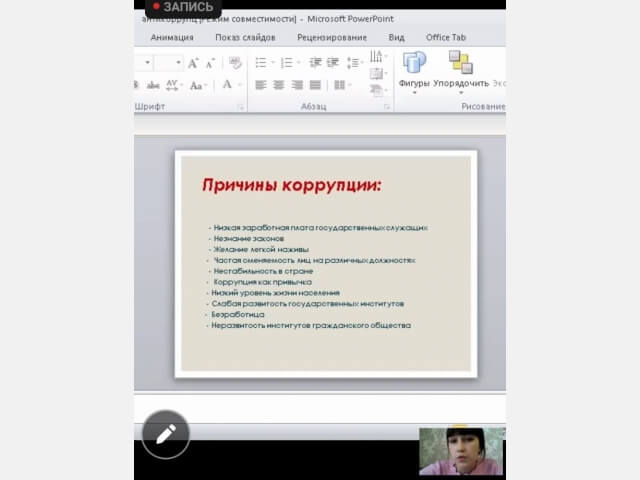Open the Columns button
The width and height of the screenshot is (640, 480).
tap(342, 85)
